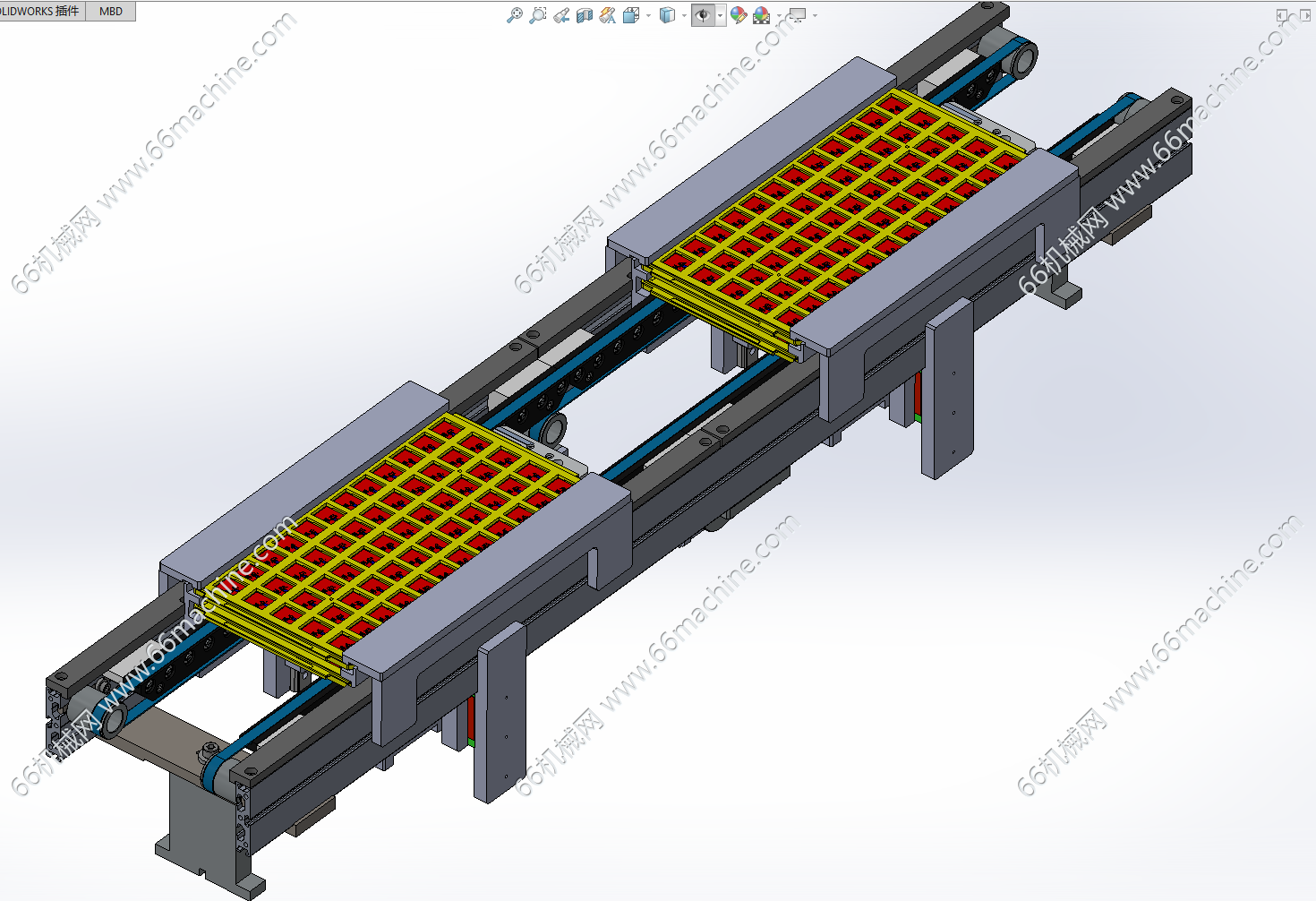
Task: Click the View Settings monitor icon
Action: 797,15
